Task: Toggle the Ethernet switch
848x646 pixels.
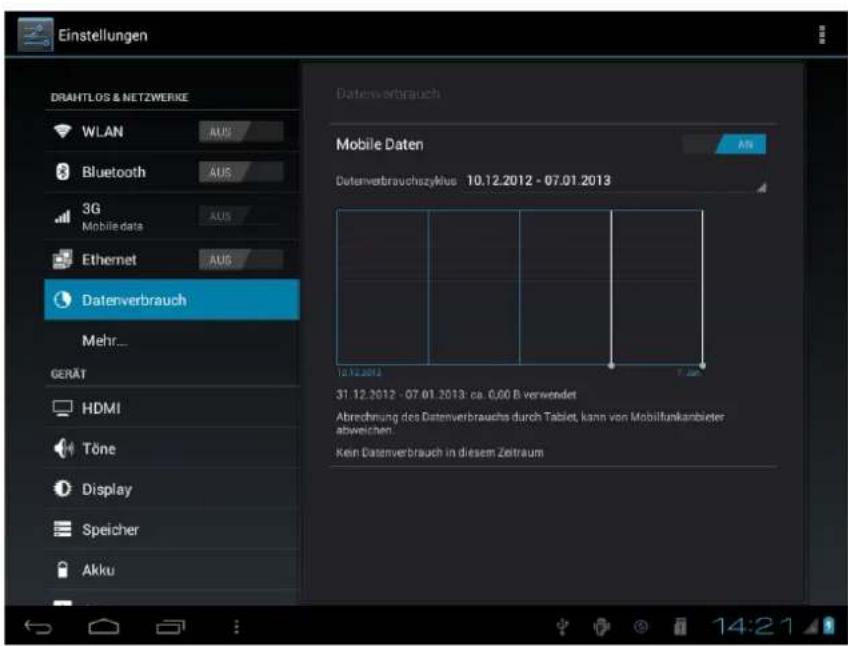Action: point(241,260)
